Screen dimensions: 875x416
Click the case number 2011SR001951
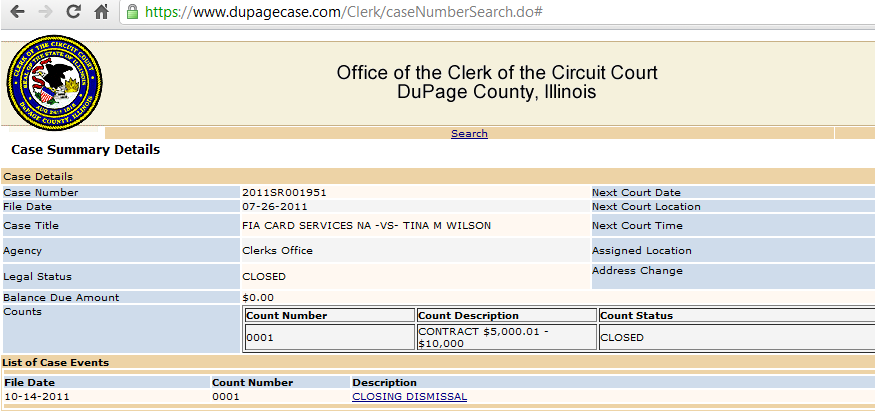[284, 193]
